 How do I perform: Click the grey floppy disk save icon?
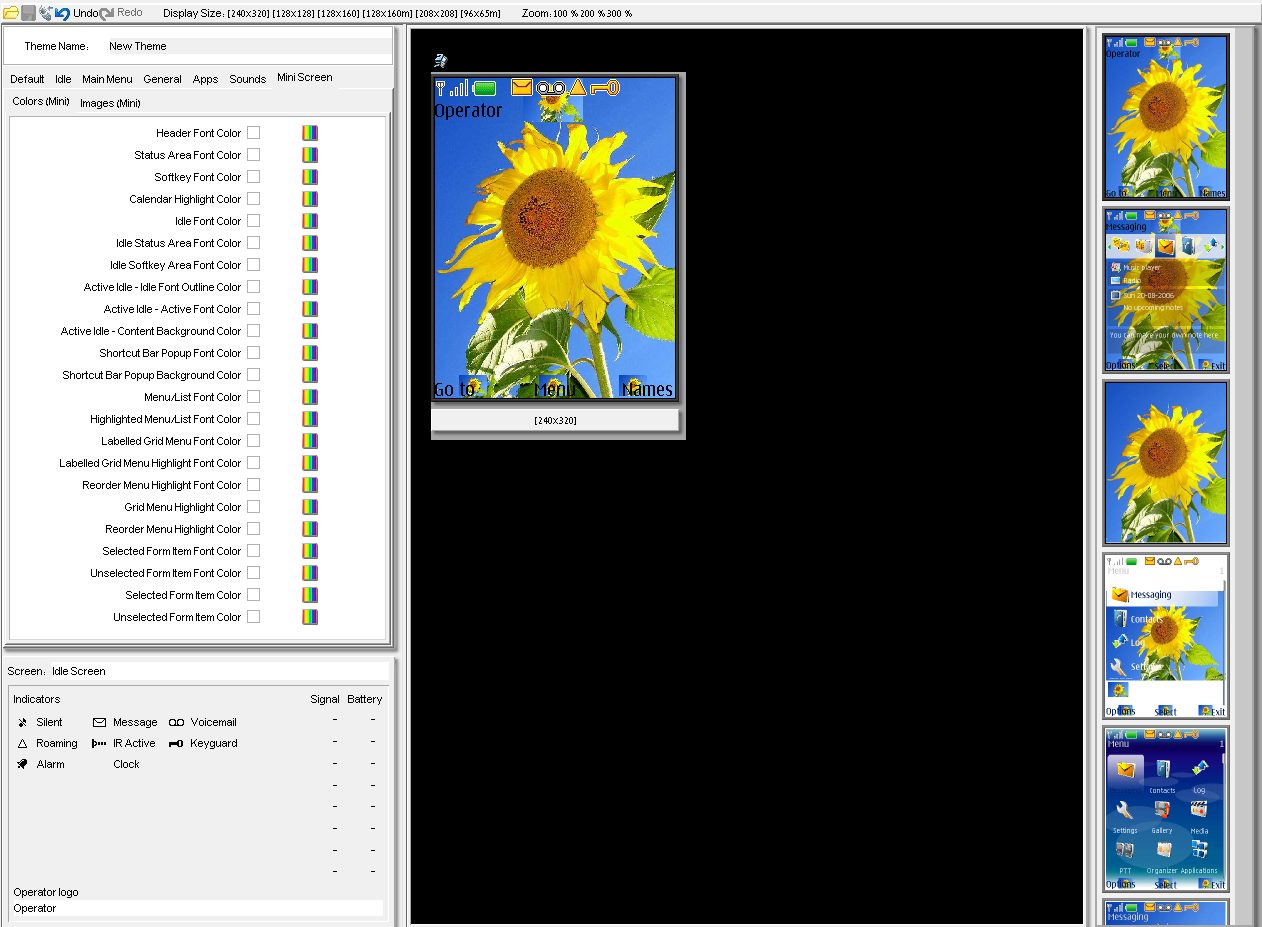pyautogui.click(x=29, y=13)
